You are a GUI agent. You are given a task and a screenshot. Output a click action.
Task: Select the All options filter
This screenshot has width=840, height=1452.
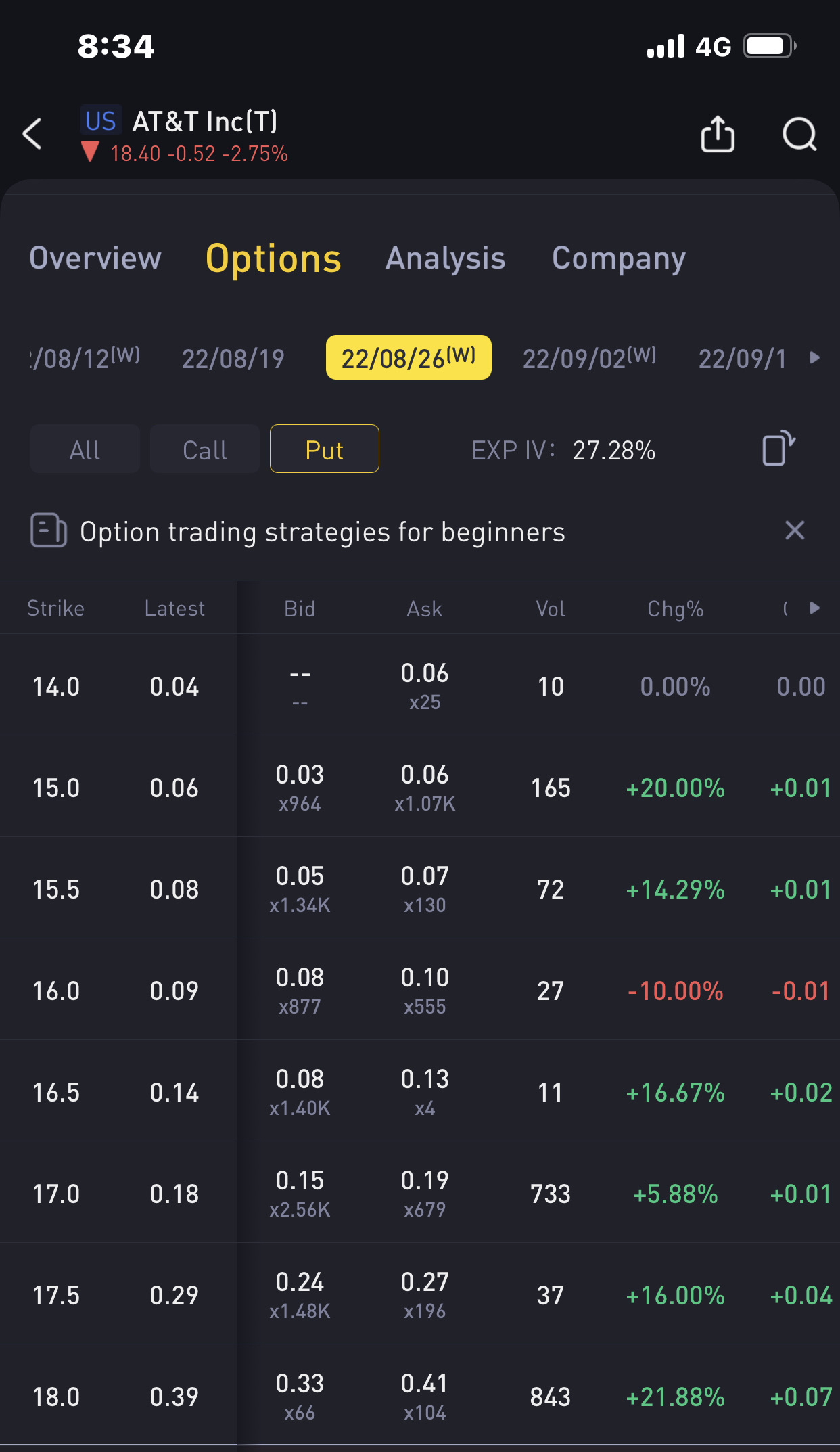click(85, 449)
